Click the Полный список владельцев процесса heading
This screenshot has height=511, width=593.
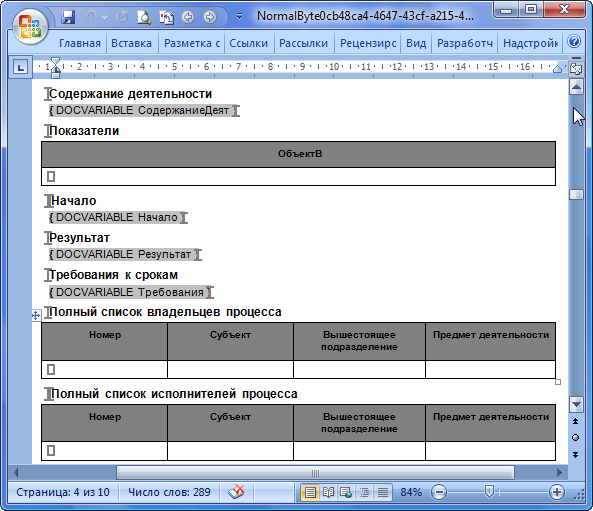coord(165,312)
